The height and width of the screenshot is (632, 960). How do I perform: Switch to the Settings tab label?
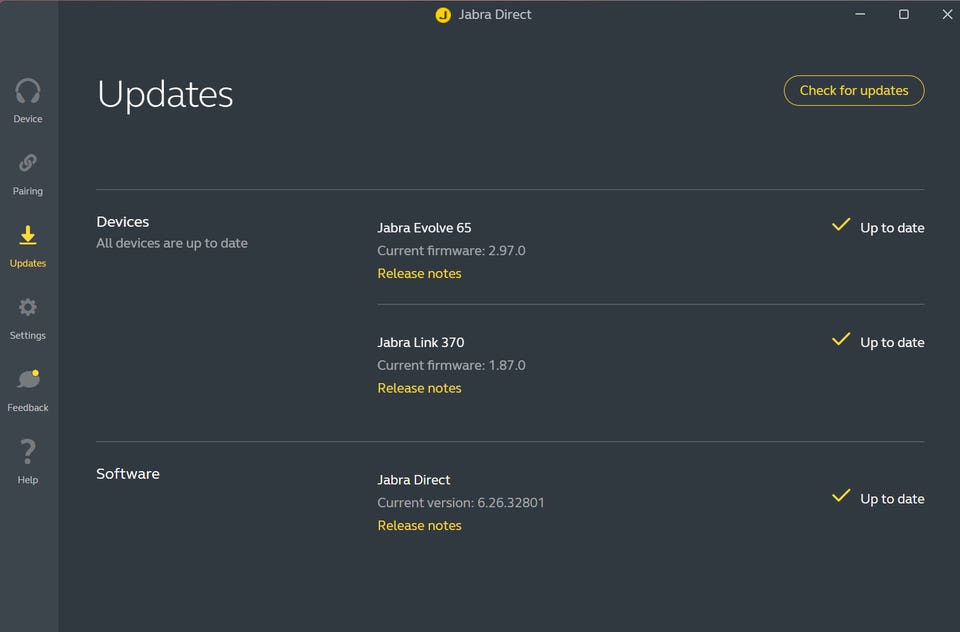[28, 336]
